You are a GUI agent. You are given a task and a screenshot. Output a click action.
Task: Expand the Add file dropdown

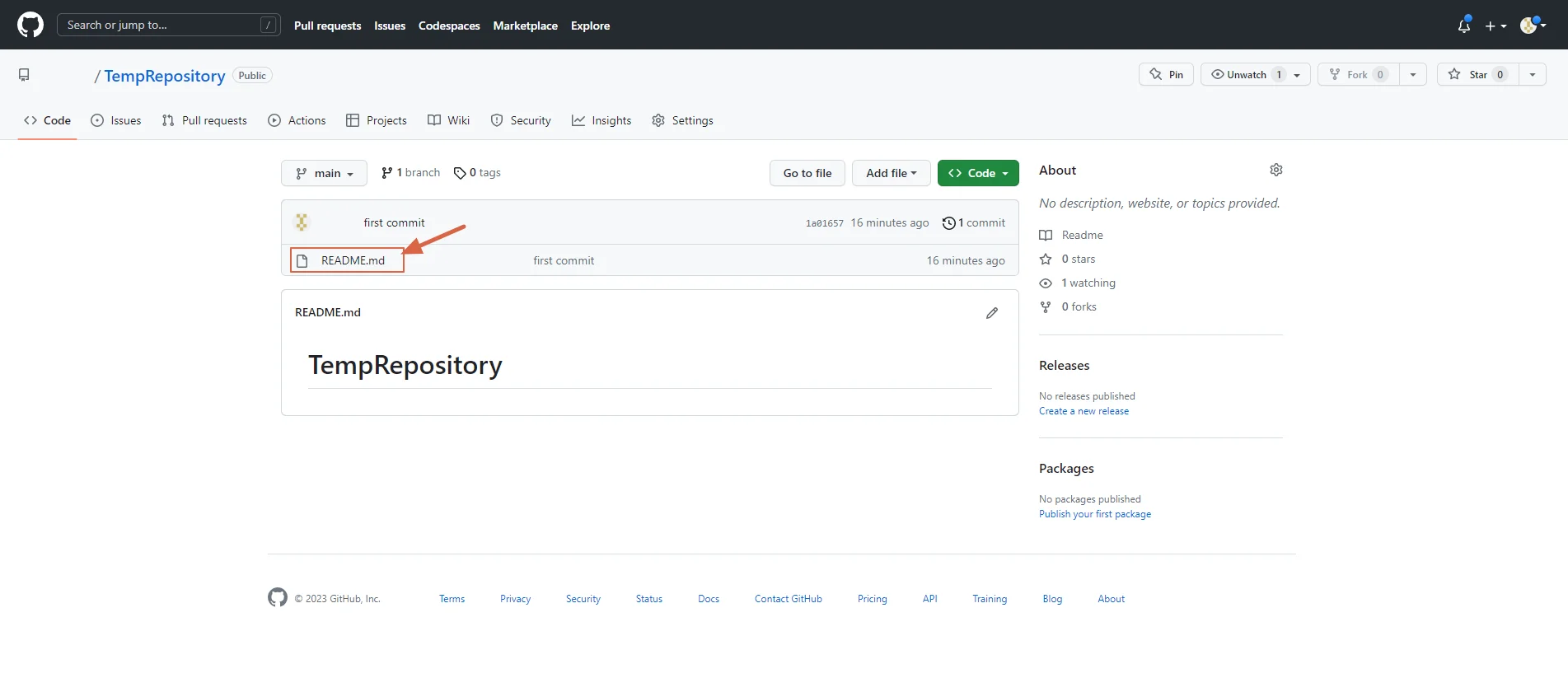coord(891,173)
